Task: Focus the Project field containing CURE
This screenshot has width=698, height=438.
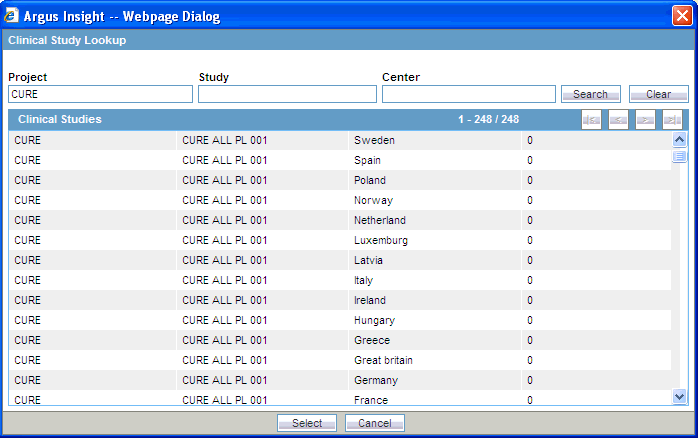Action: tap(100, 94)
